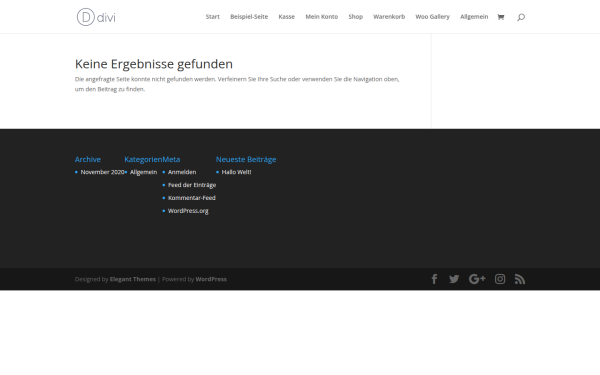Open Shop menu item

(x=355, y=17)
